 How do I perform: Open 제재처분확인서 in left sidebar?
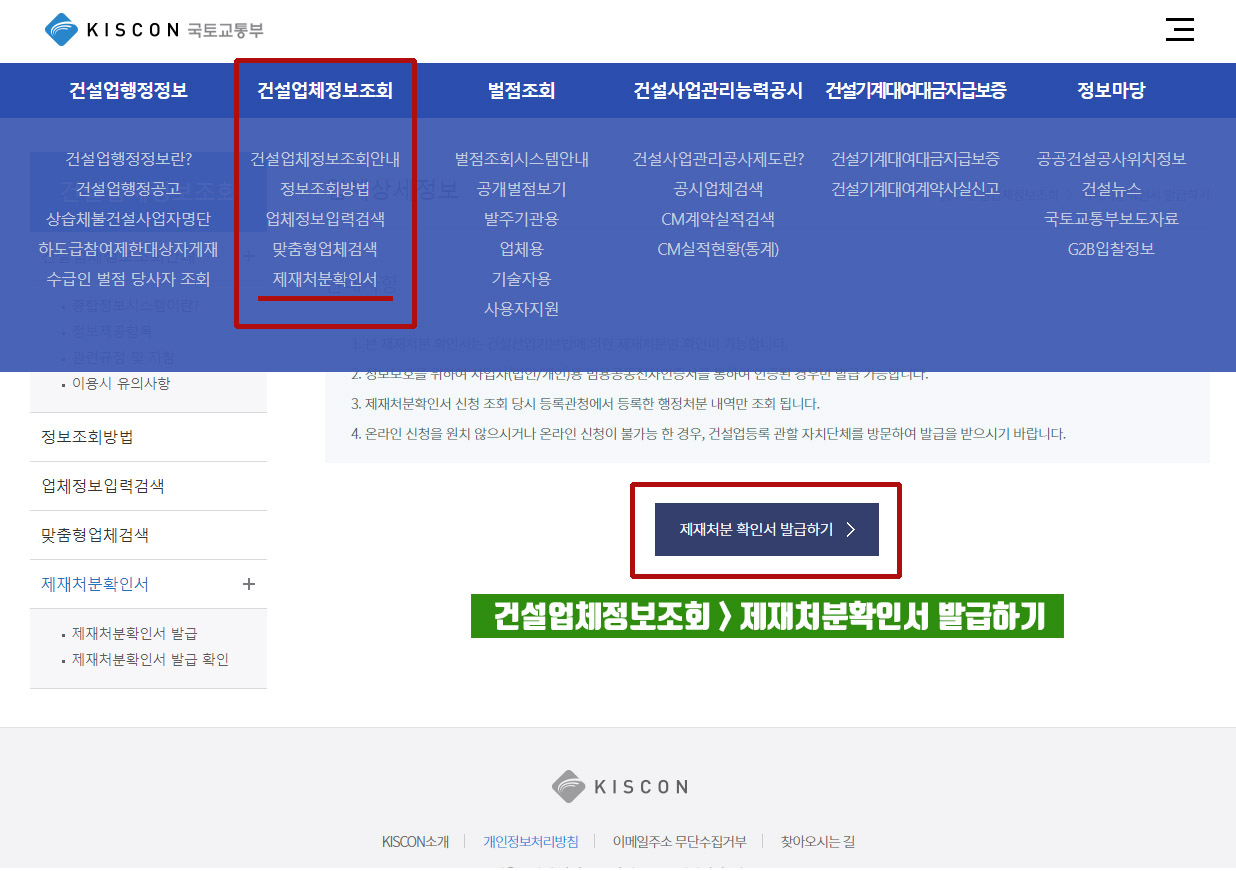(x=95, y=584)
